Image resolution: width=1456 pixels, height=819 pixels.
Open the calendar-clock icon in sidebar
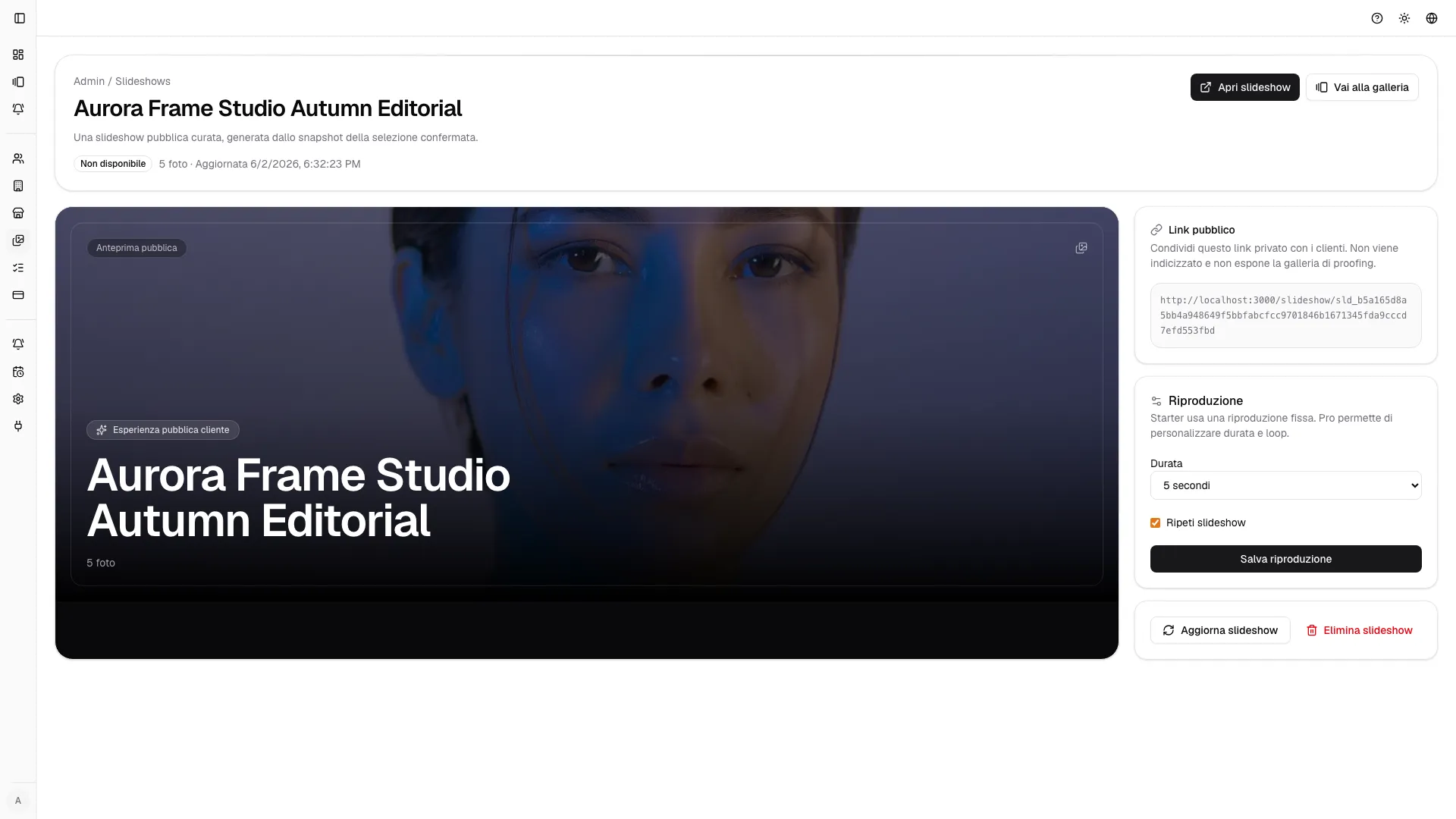pos(18,372)
